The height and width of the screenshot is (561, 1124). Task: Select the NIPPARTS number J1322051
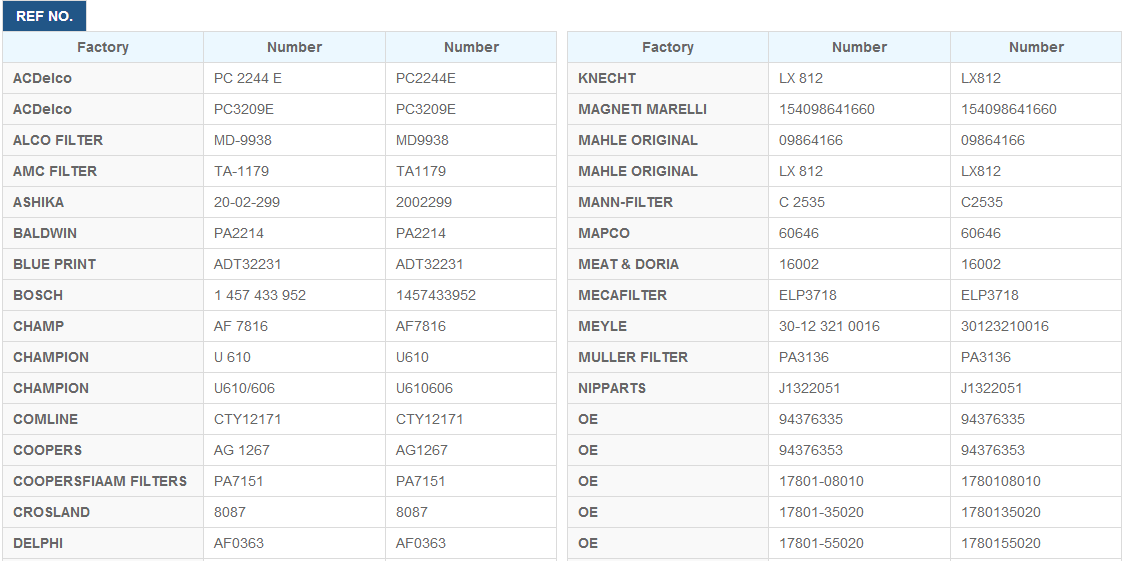809,388
